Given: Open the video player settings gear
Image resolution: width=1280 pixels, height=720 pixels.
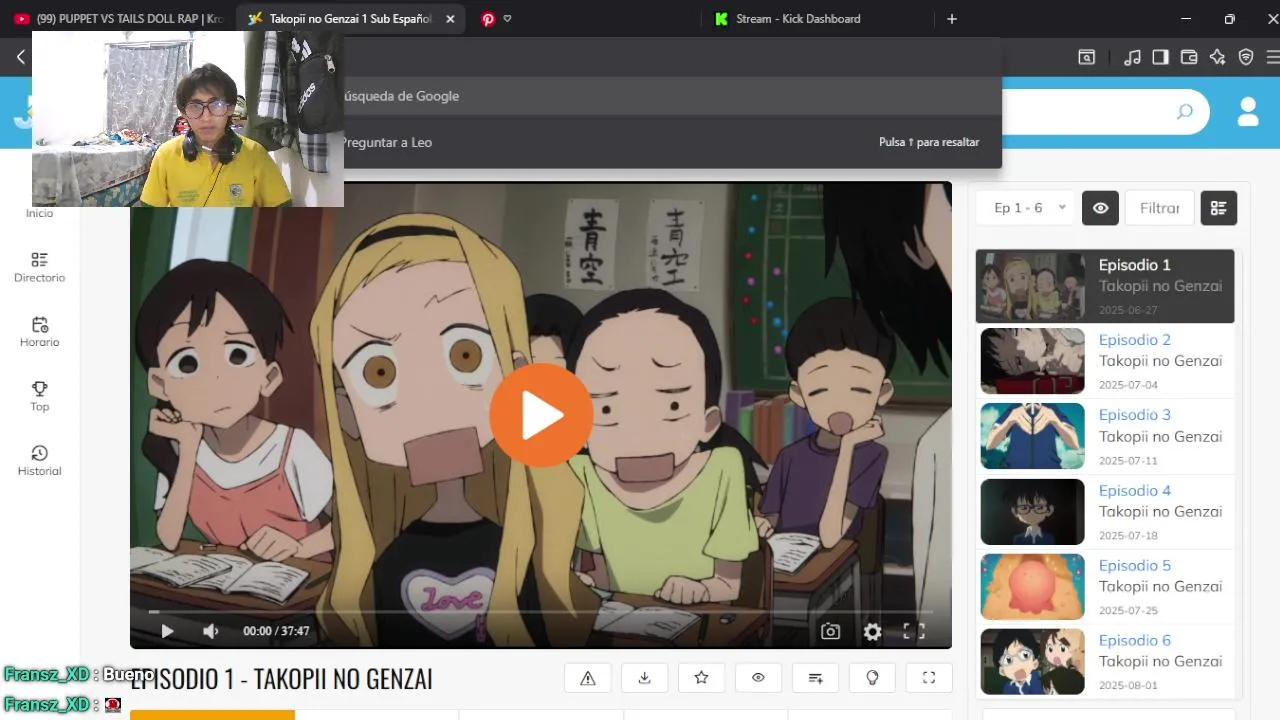Looking at the screenshot, I should pyautogui.click(x=872, y=631).
